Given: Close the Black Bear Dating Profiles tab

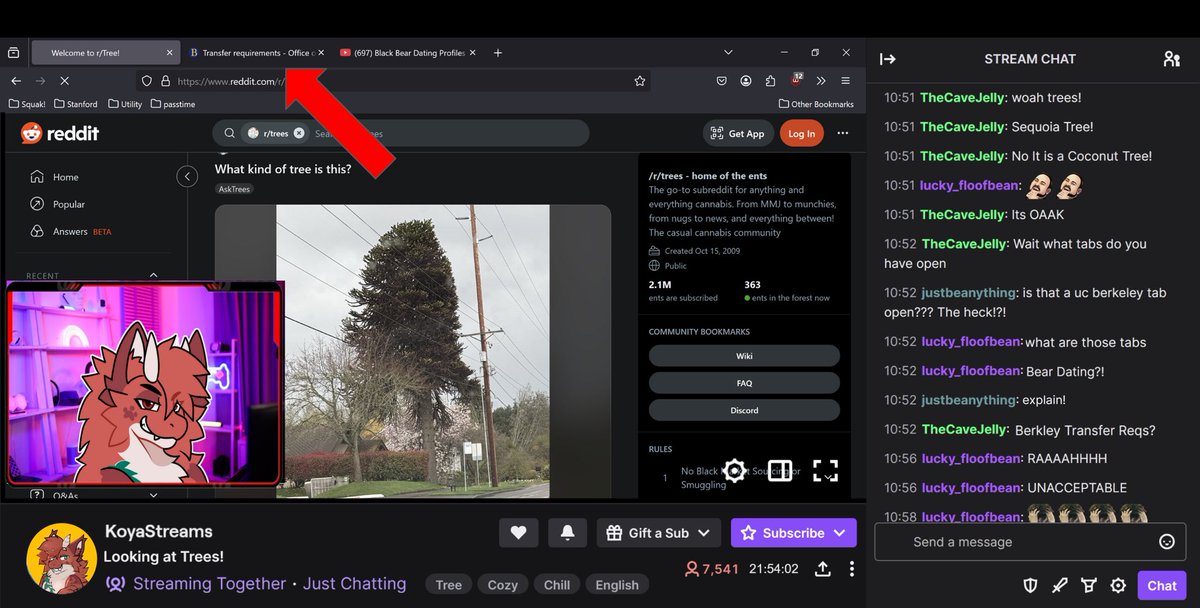Looking at the screenshot, I should [x=473, y=52].
